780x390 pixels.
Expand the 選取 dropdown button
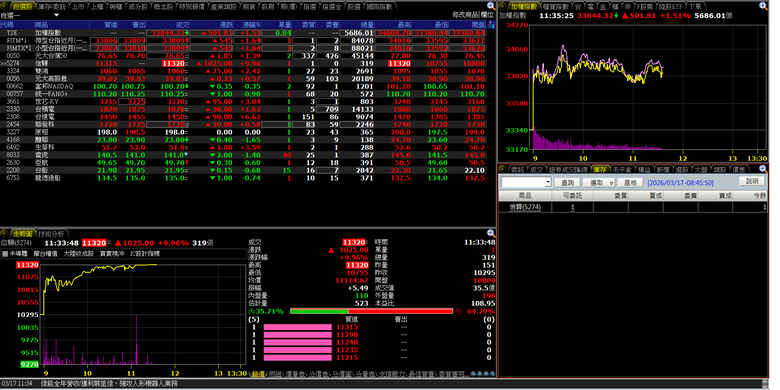coord(600,183)
